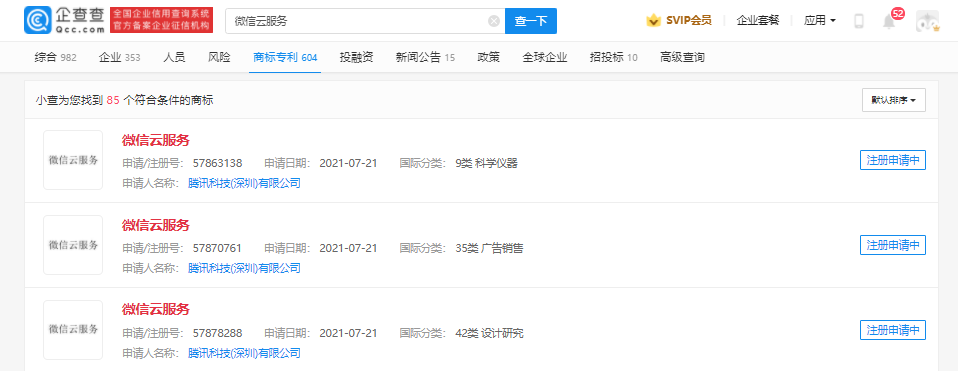
Task: Open trademark thumbnail for application 57870761
Action: 73,244
